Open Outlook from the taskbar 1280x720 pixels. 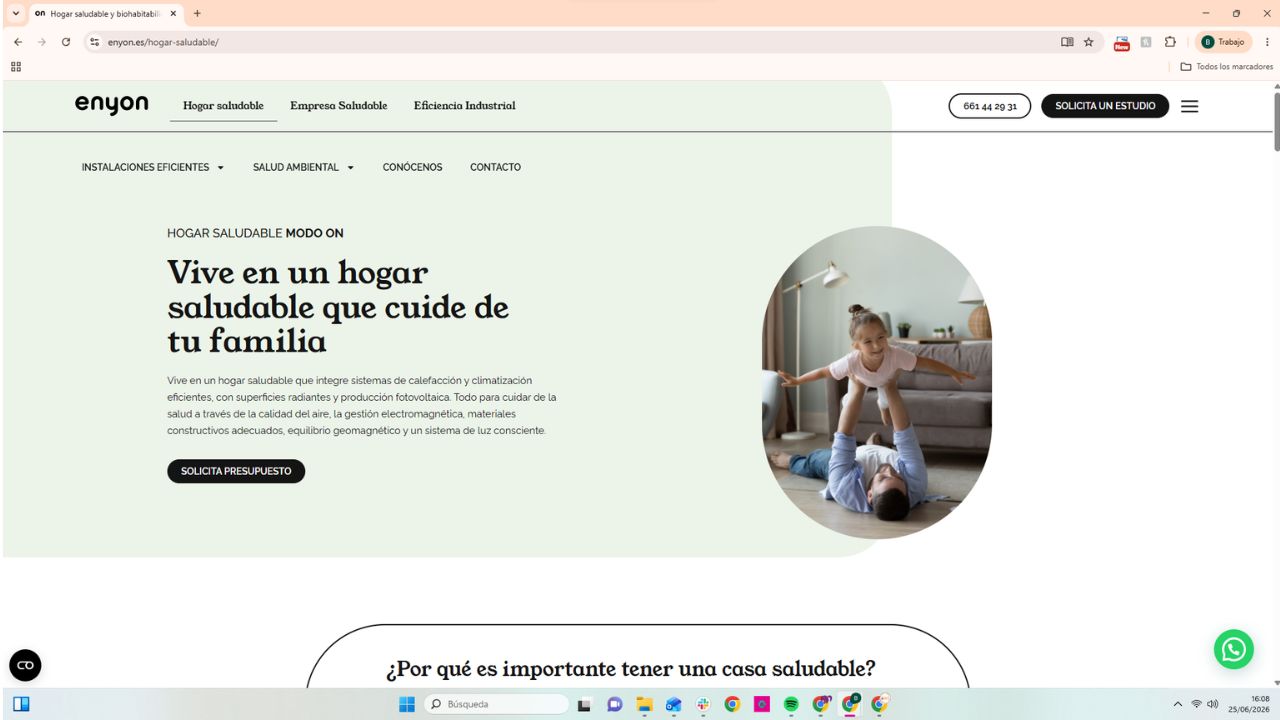pos(673,704)
